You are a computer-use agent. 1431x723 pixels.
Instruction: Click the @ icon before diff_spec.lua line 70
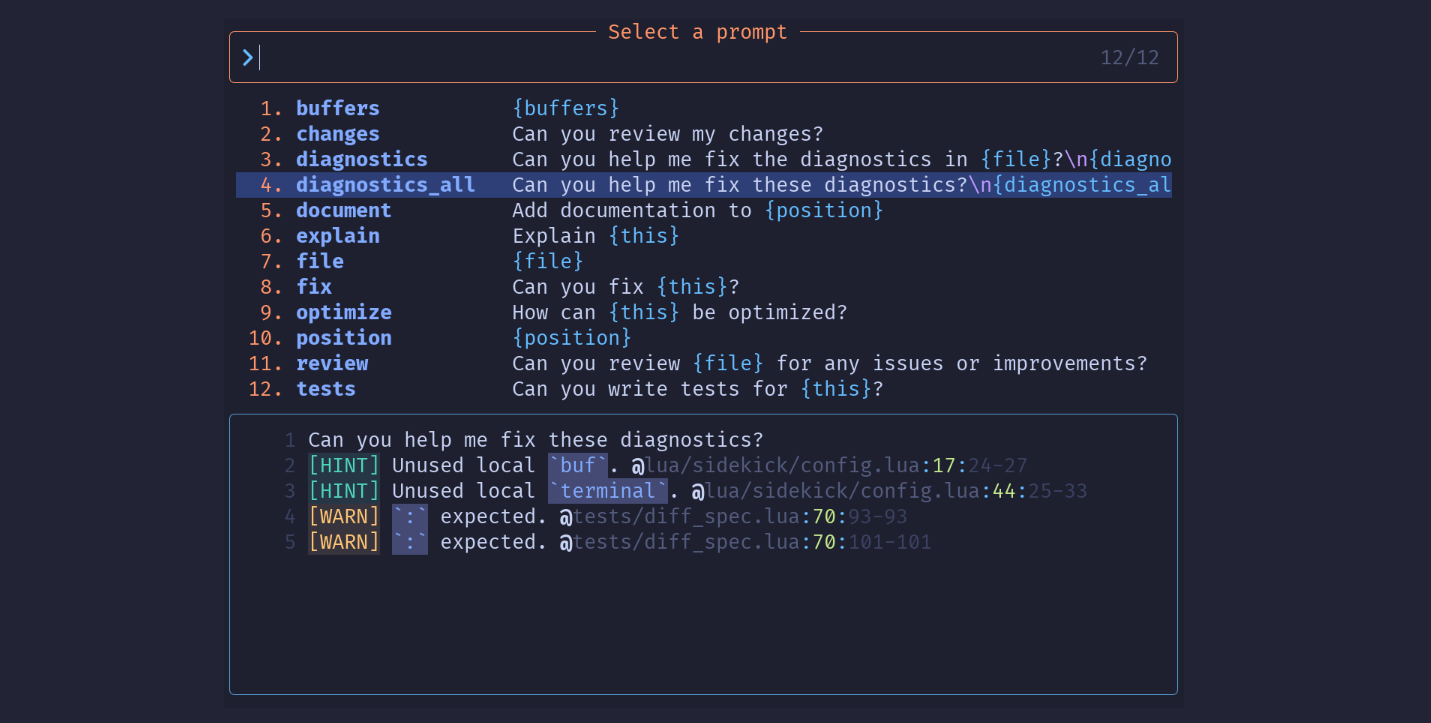click(566, 516)
